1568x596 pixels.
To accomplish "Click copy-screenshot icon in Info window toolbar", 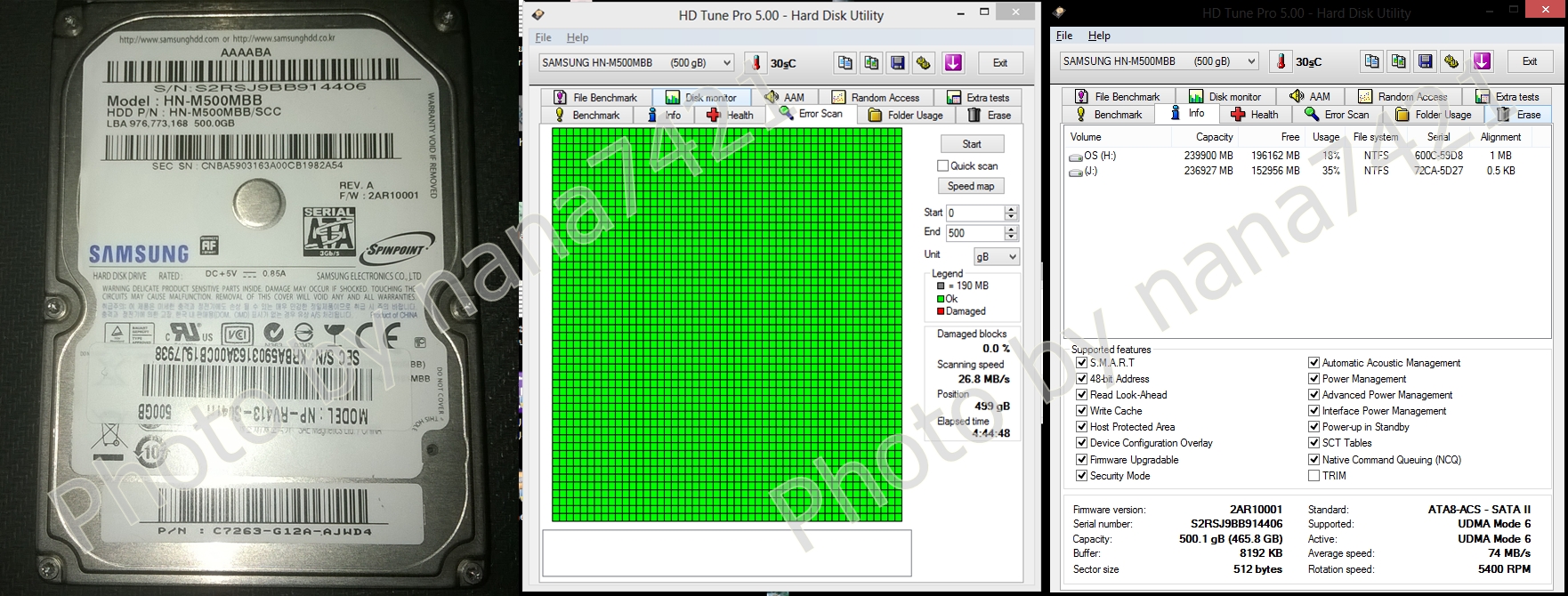I will tap(1398, 61).
